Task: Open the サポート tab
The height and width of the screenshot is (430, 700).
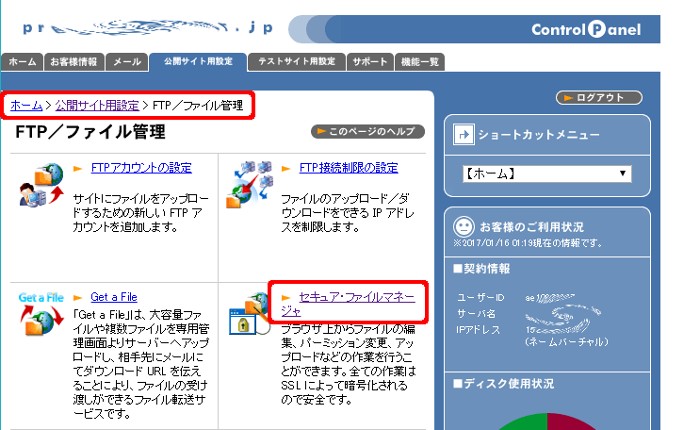Action: [x=370, y=62]
